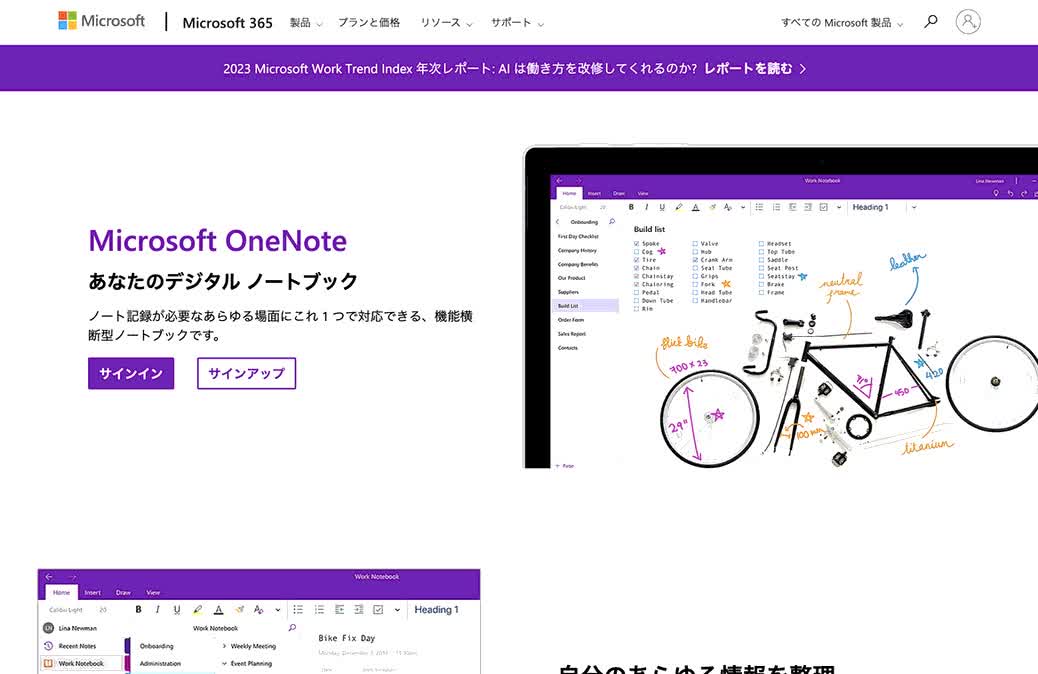Expand Weekly Meeting section in lower screenshot
The image size is (1038, 674).
point(249,646)
